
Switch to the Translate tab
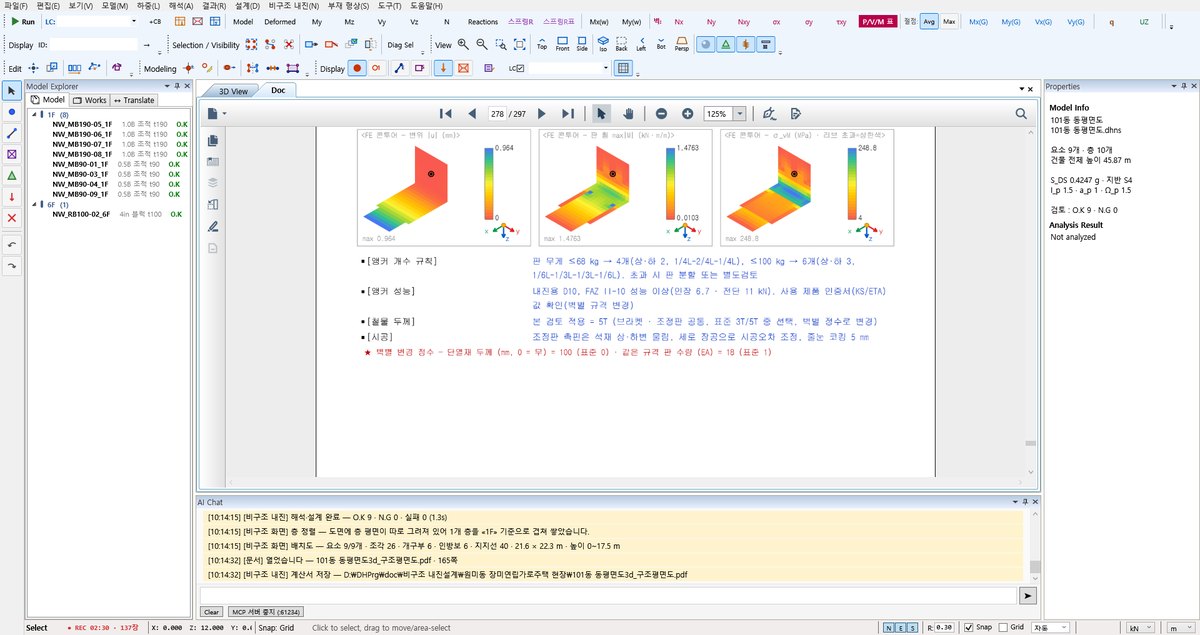[134, 100]
